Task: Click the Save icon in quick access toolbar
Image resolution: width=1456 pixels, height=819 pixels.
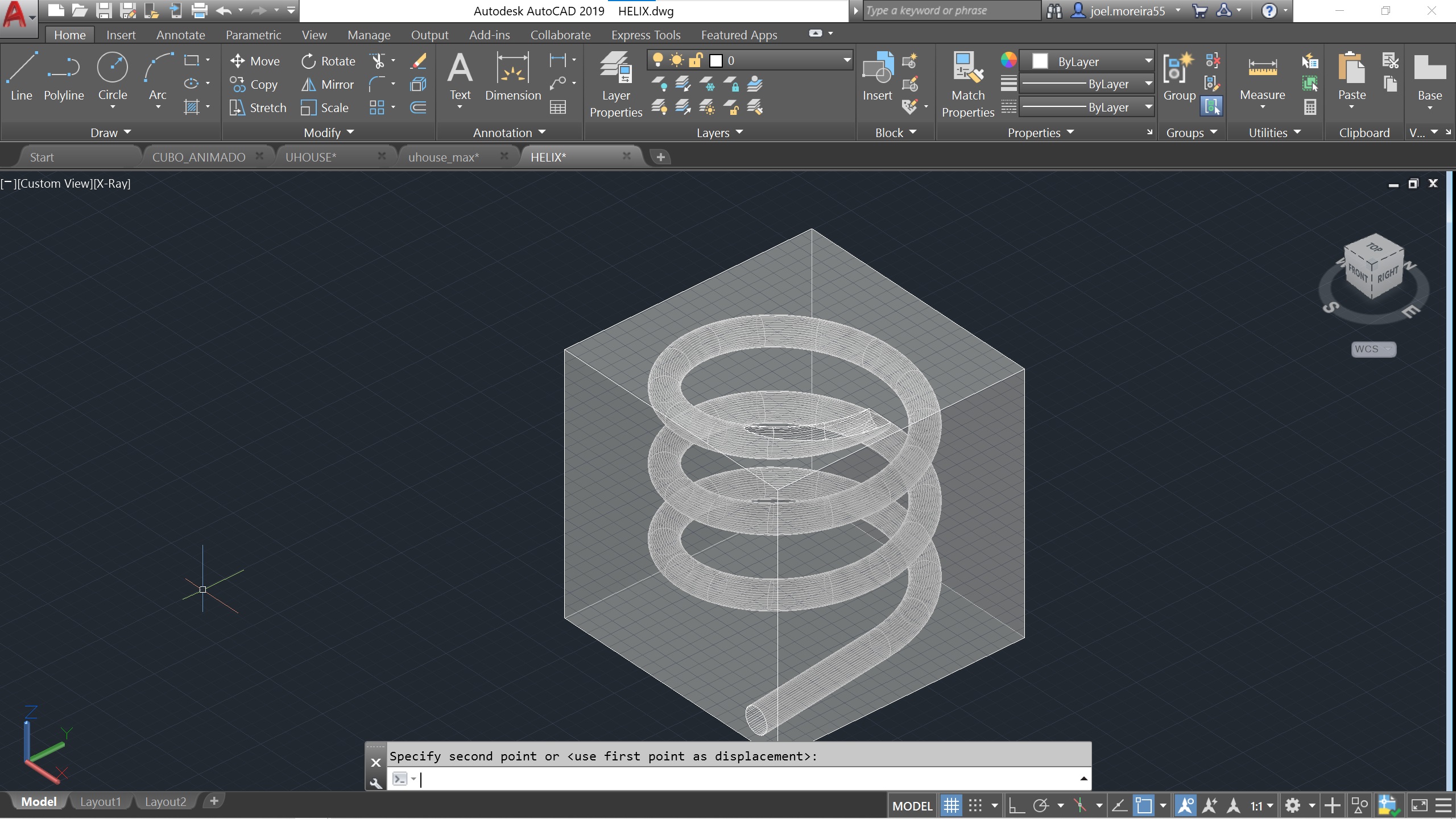Action: (104, 10)
